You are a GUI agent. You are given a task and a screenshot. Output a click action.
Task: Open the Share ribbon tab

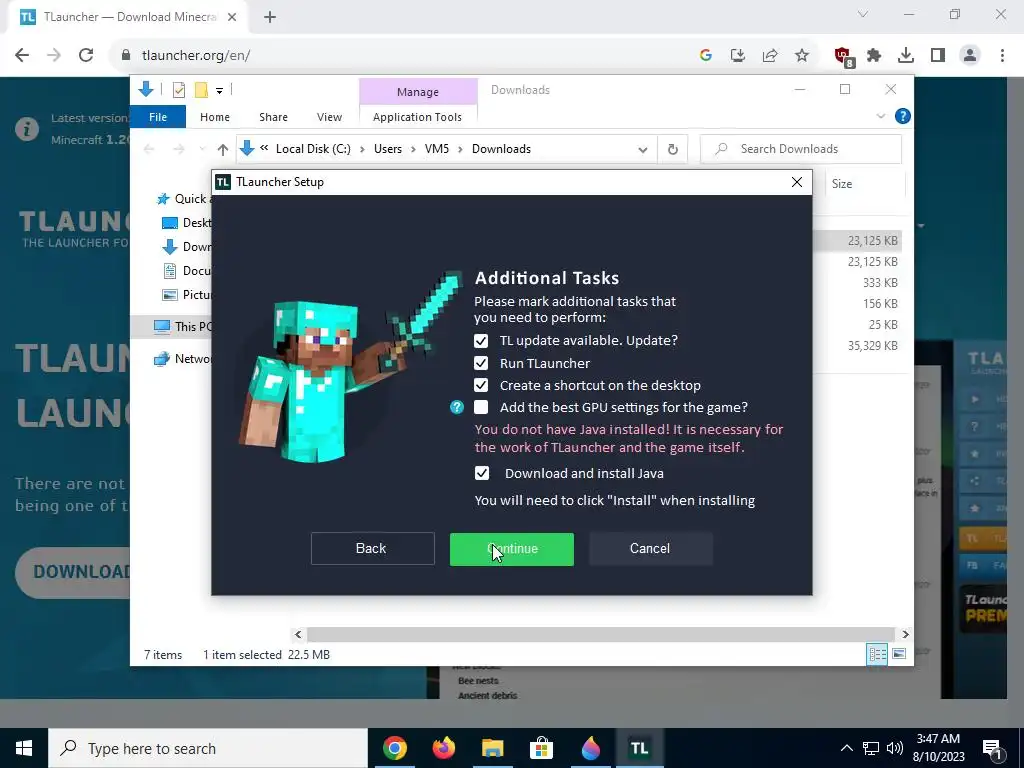click(x=273, y=117)
